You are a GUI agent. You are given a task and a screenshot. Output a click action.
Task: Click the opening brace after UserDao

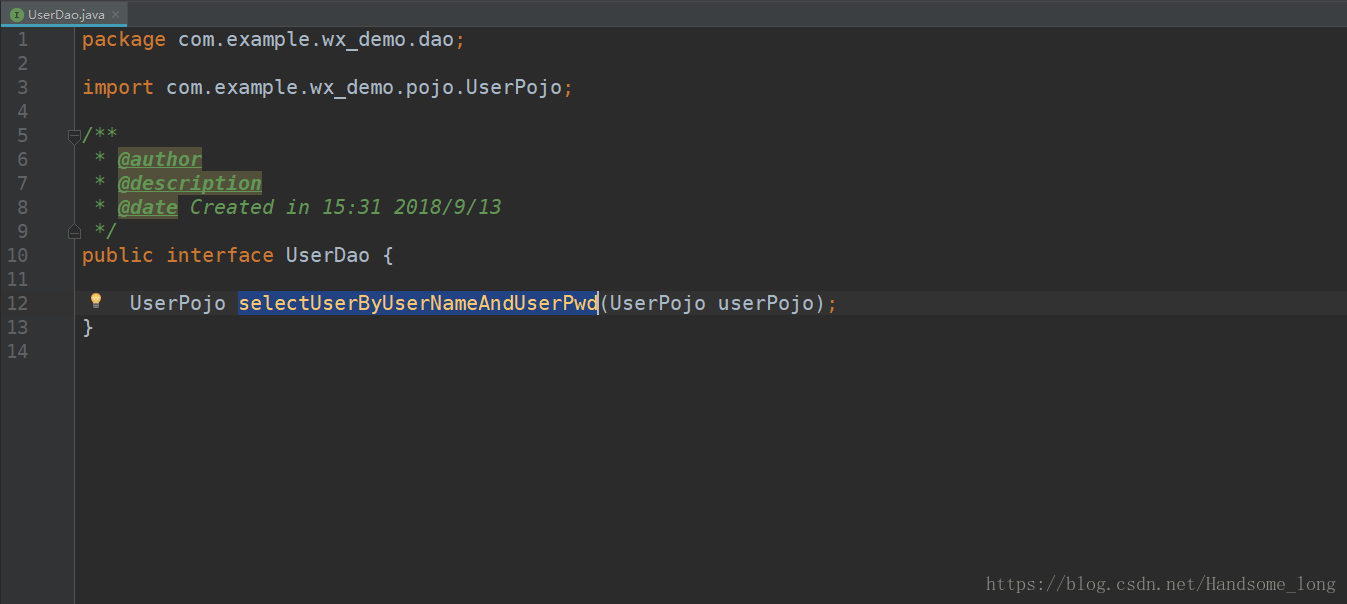tap(388, 255)
